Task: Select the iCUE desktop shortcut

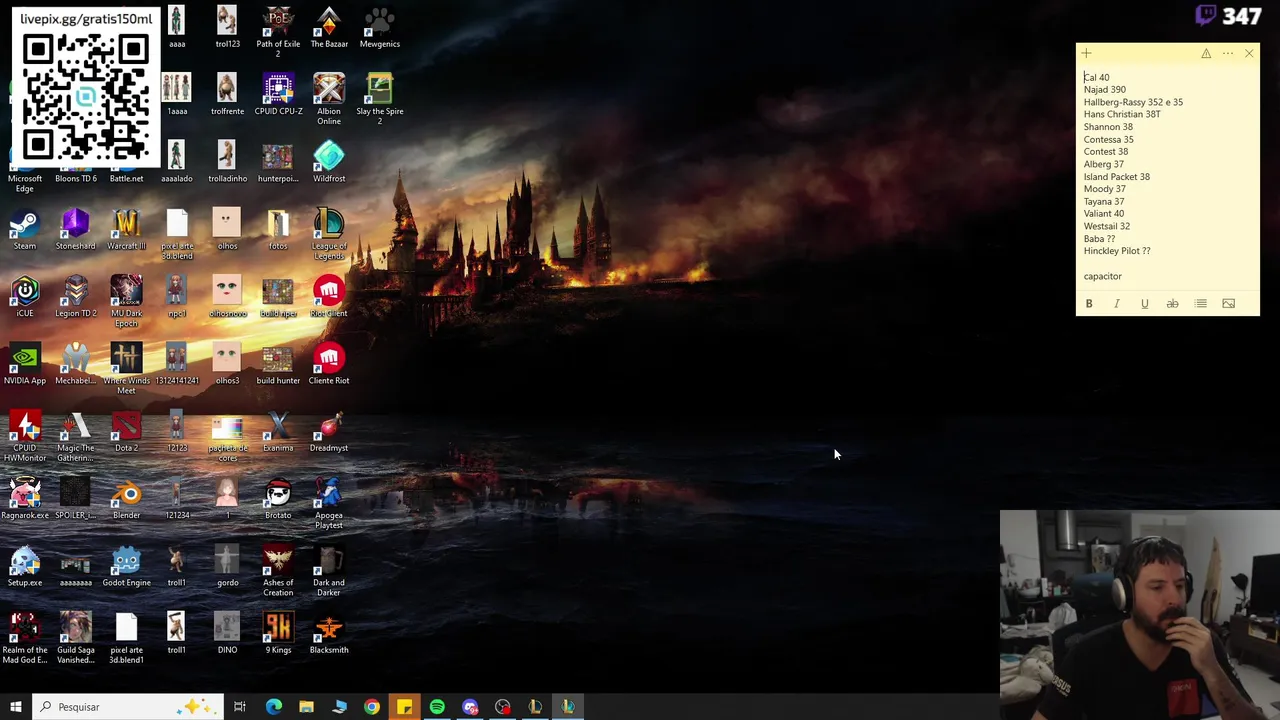Action: 25,296
